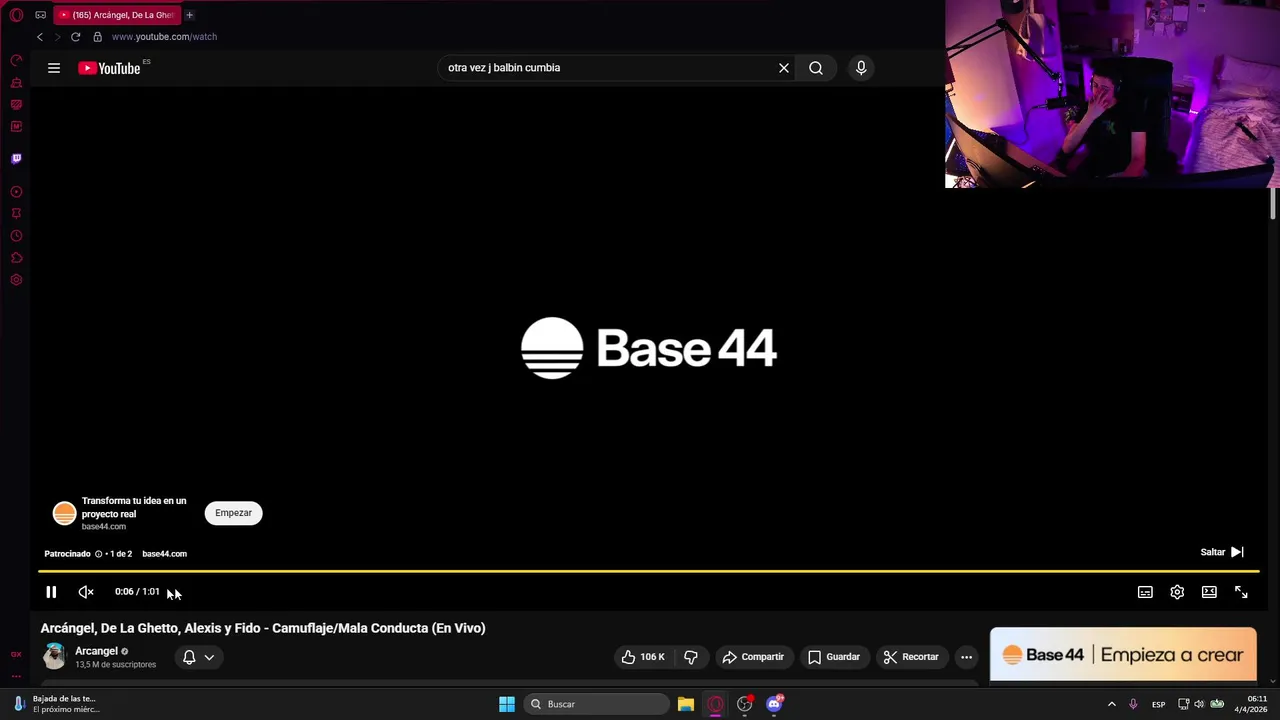The width and height of the screenshot is (1280, 720).
Task: Dislike the video
Action: click(691, 657)
